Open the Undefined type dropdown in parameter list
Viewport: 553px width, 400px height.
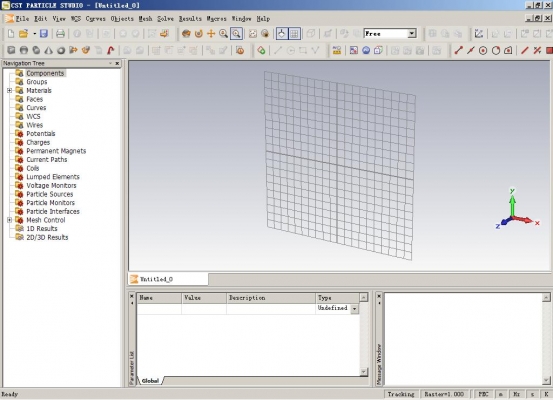point(354,309)
